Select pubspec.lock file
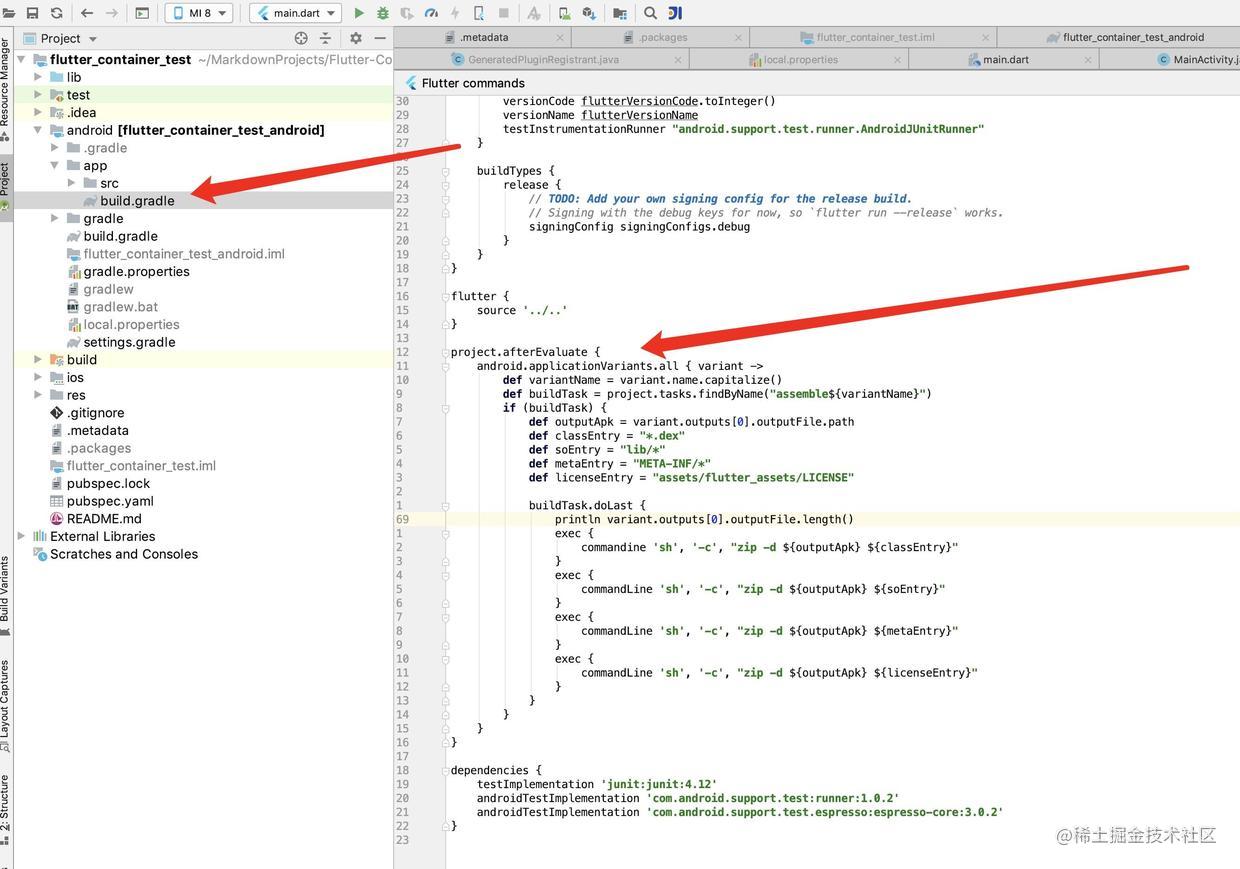The image size is (1240, 869). pyautogui.click(x=108, y=483)
